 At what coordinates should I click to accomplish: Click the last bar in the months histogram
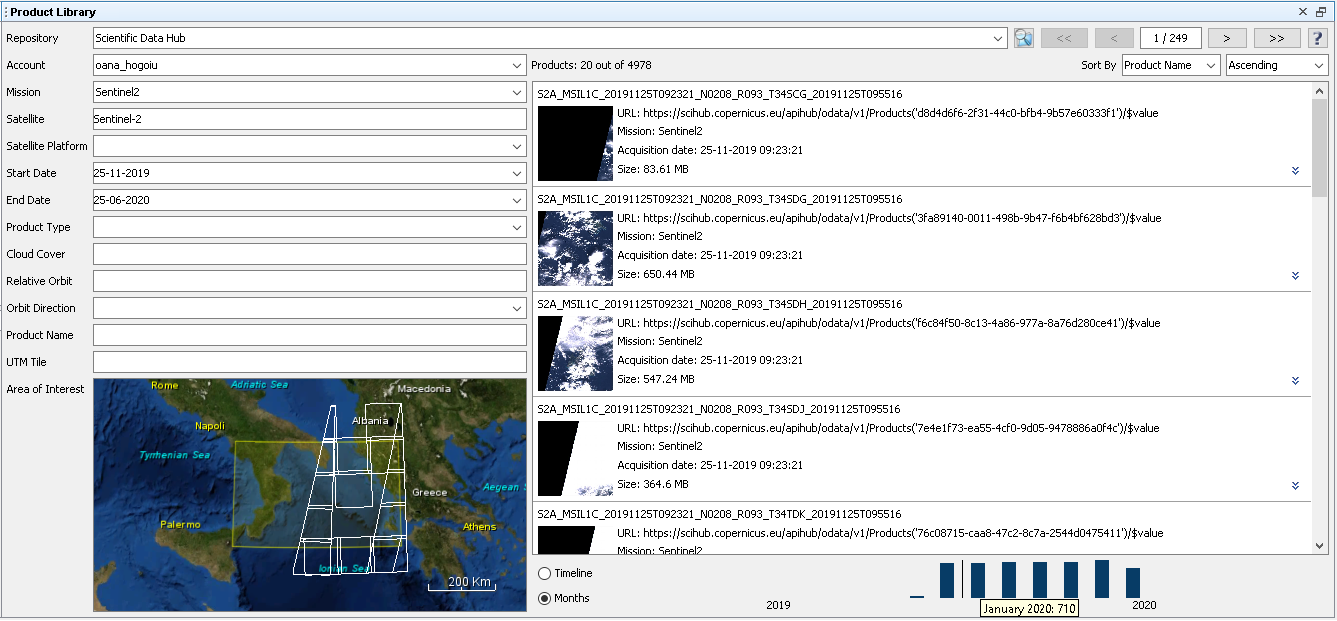coord(1133,583)
